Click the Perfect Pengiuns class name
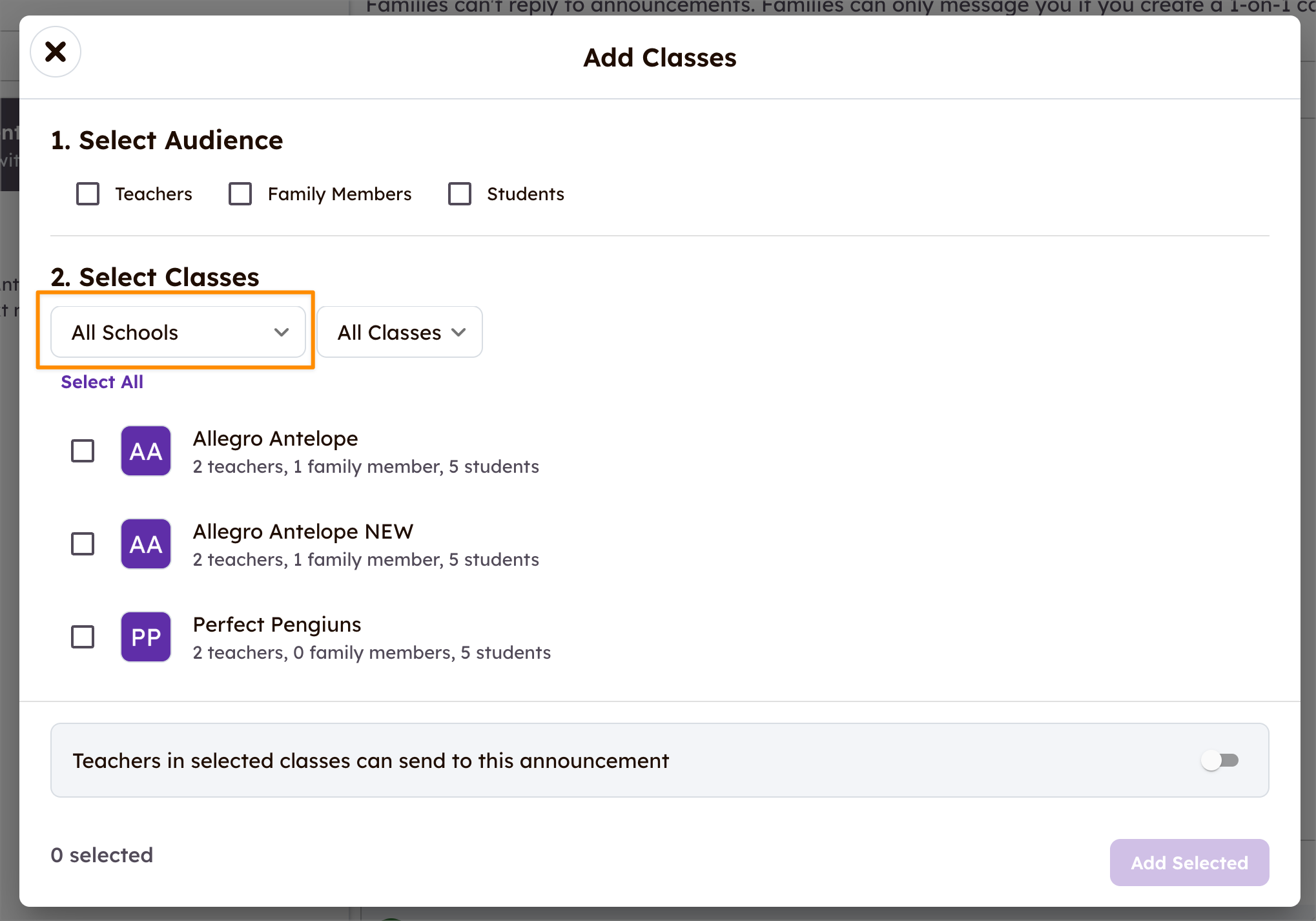Viewport: 1316px width, 921px height. tap(276, 624)
